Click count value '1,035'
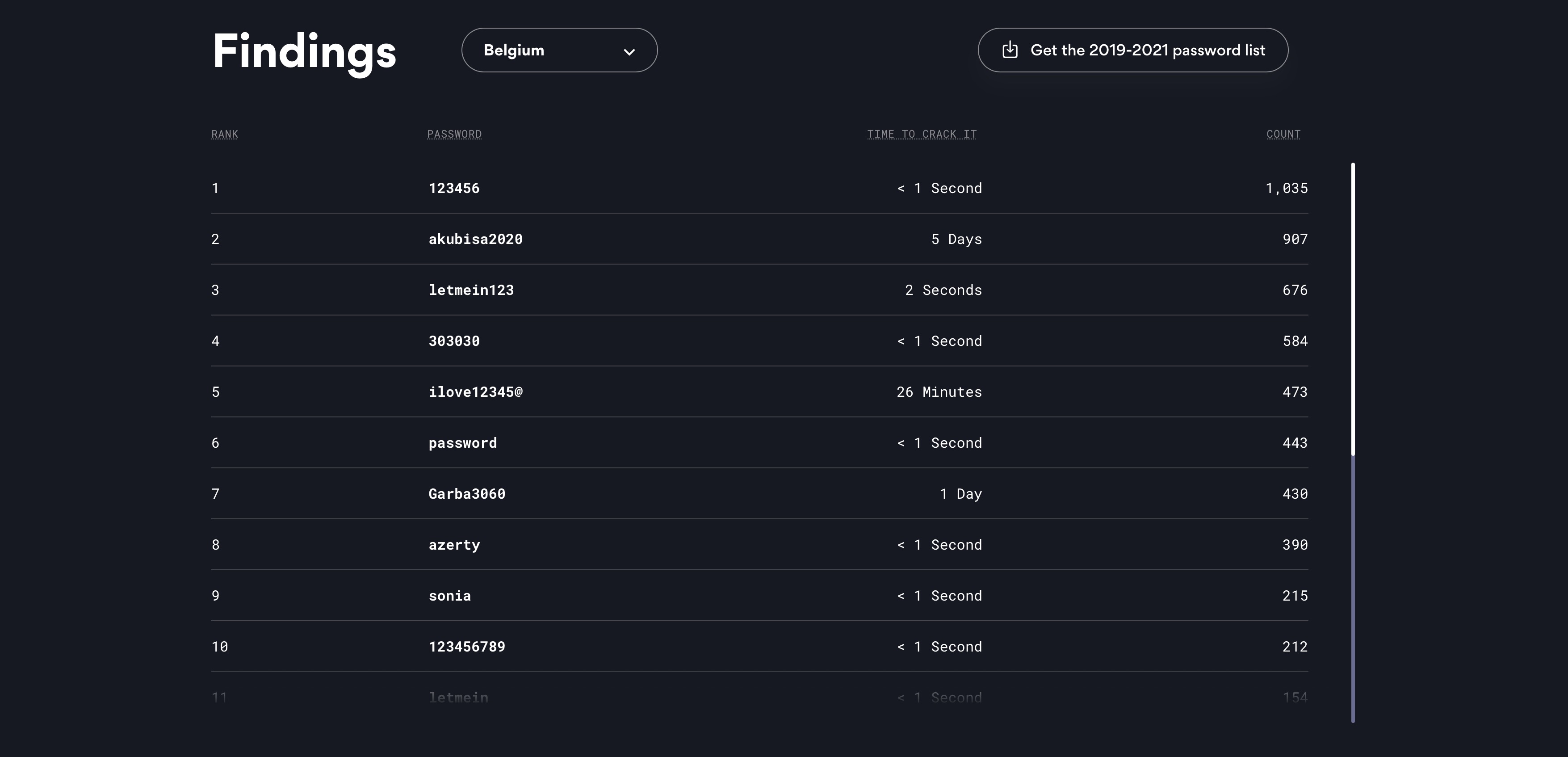The width and height of the screenshot is (1568, 757). point(1287,188)
